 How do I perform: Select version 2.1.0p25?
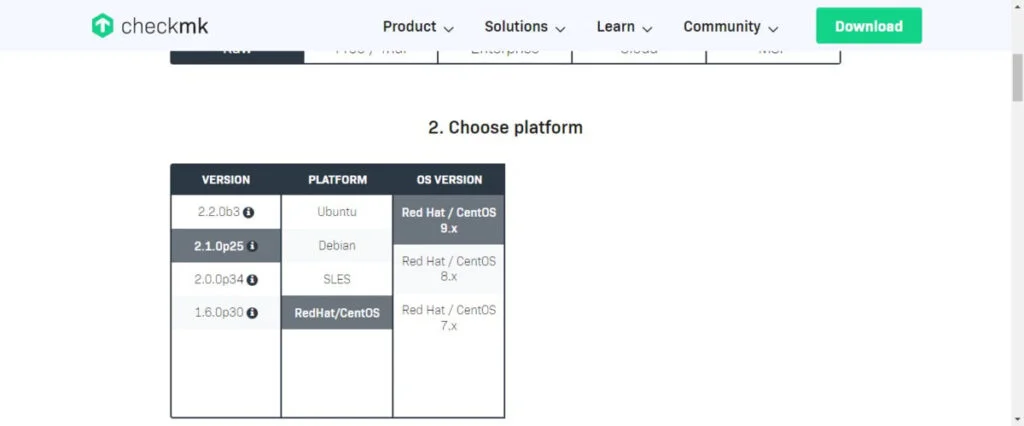pos(226,246)
